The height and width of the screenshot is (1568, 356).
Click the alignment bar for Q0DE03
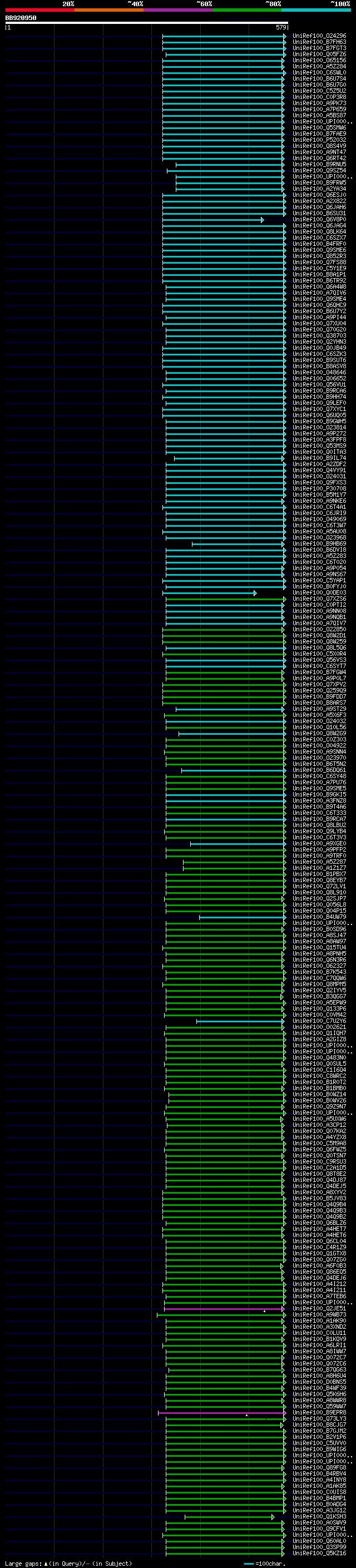click(x=209, y=593)
